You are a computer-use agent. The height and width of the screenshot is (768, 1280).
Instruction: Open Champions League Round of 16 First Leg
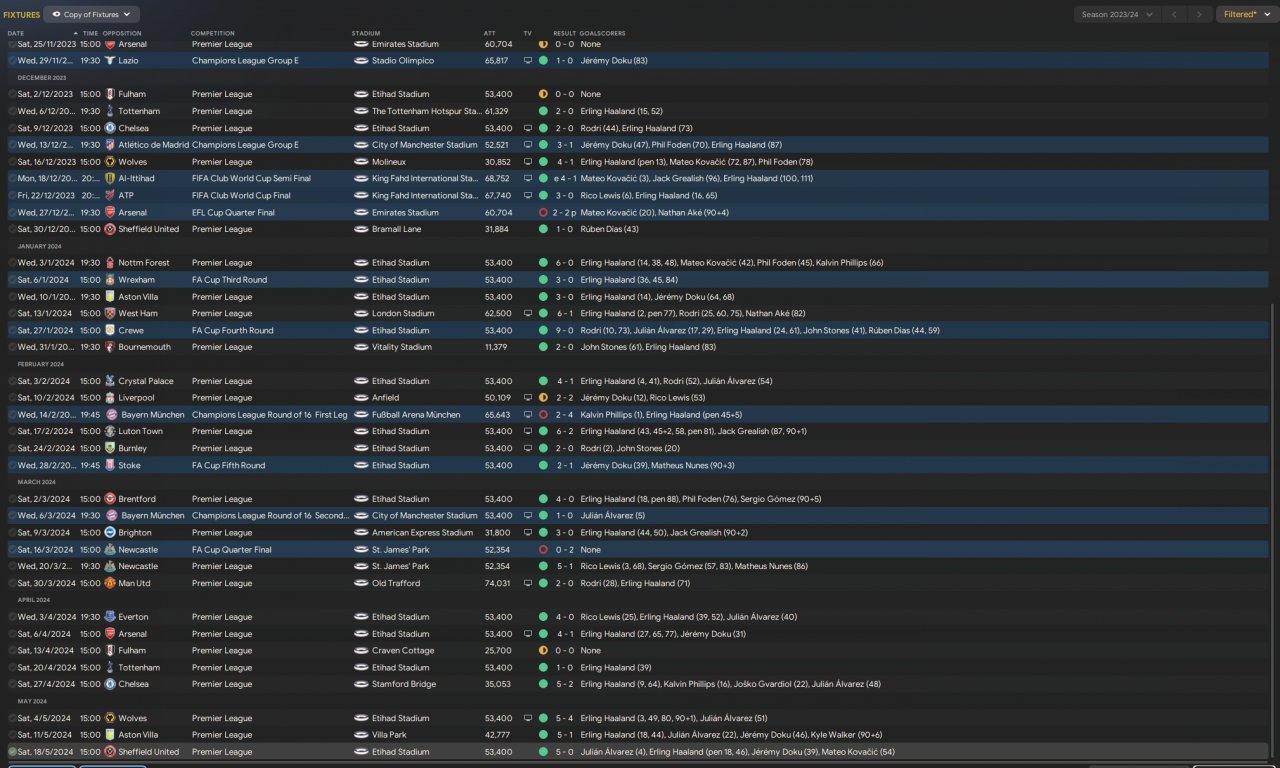(270, 415)
